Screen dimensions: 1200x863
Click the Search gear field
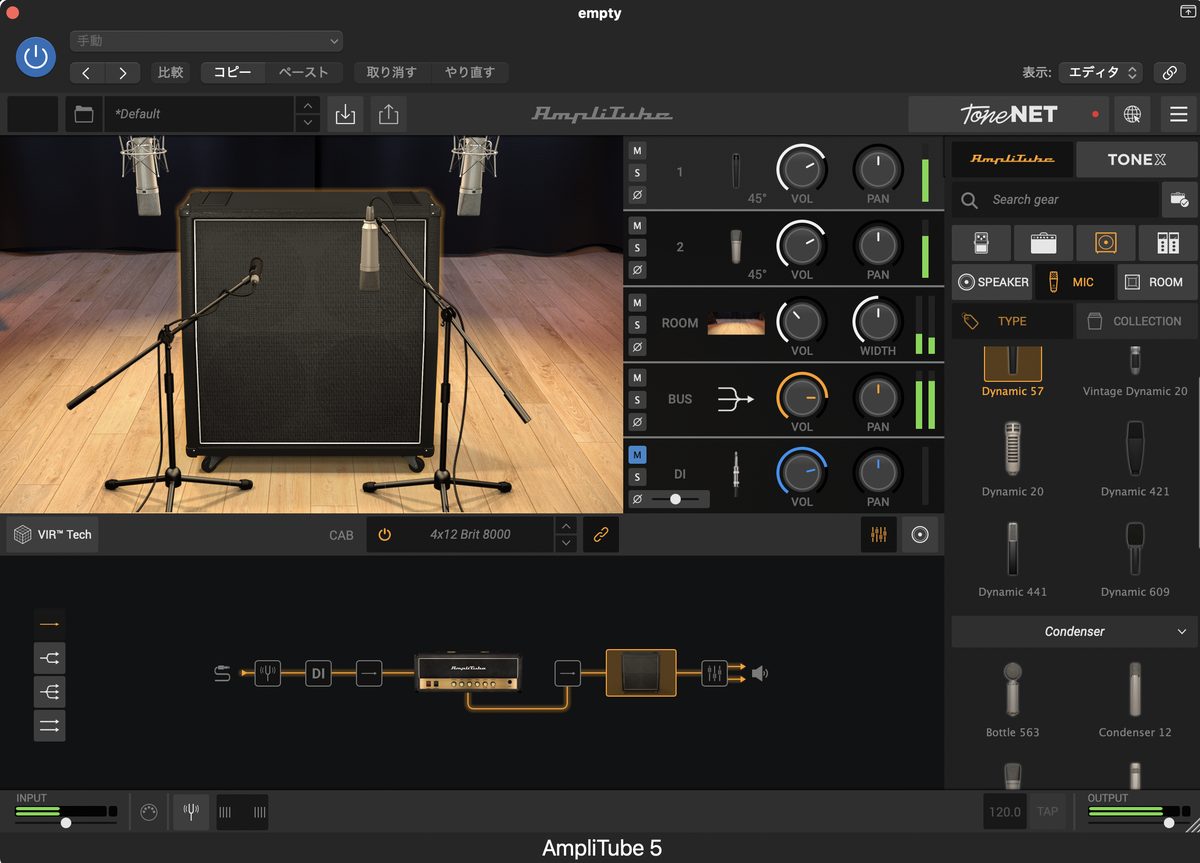pyautogui.click(x=1055, y=200)
